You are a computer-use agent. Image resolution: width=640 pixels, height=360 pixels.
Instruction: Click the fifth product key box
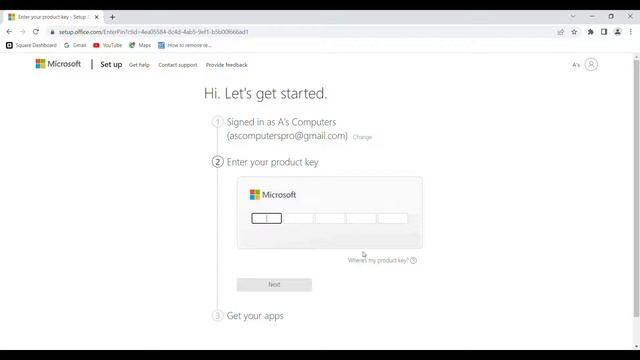pyautogui.click(x=393, y=218)
